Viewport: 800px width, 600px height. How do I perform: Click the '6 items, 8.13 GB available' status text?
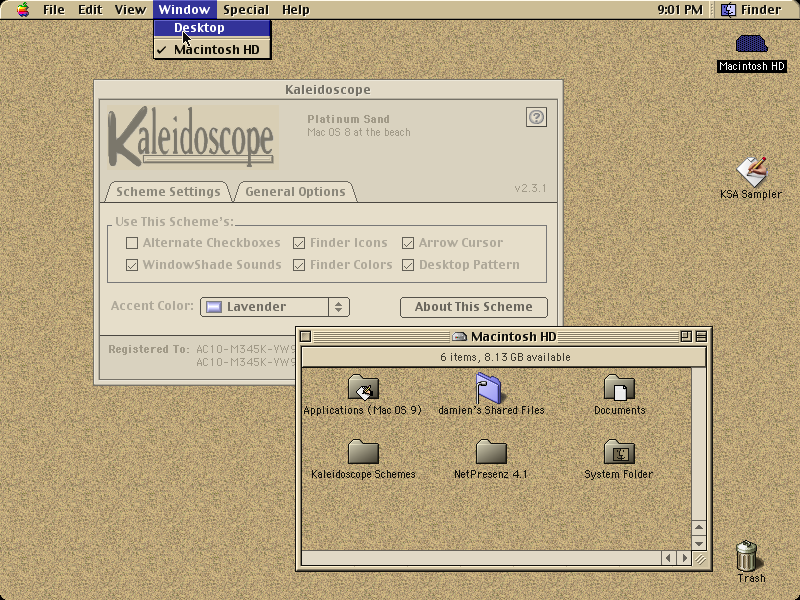tap(505, 357)
